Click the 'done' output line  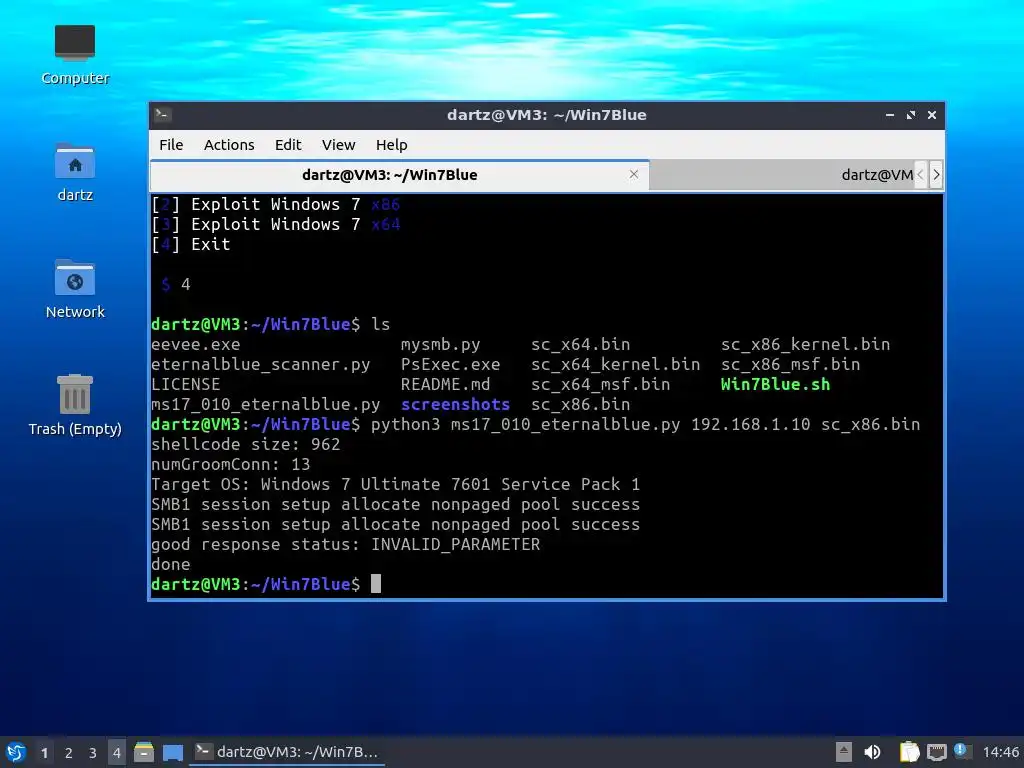tap(170, 564)
